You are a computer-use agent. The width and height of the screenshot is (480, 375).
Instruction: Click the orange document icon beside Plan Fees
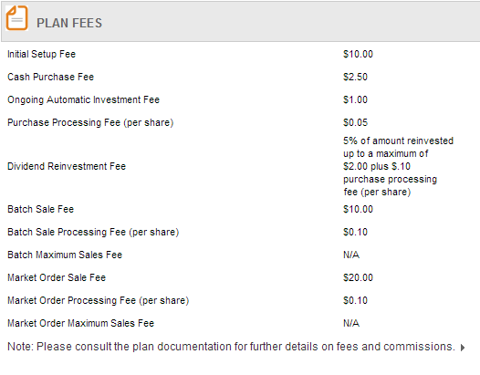(x=17, y=18)
